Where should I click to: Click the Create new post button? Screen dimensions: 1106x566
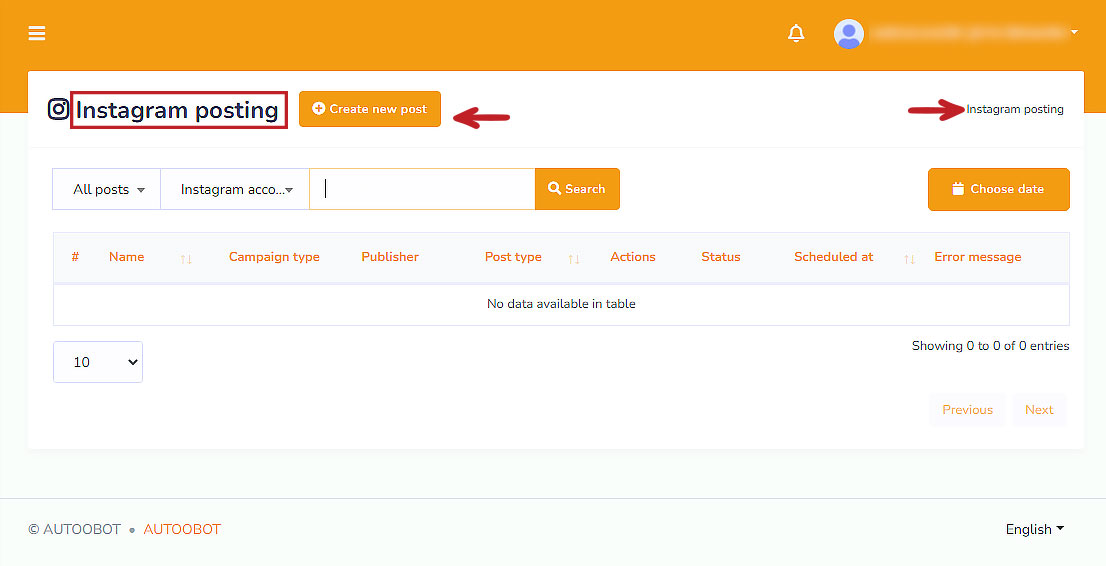pyautogui.click(x=370, y=109)
